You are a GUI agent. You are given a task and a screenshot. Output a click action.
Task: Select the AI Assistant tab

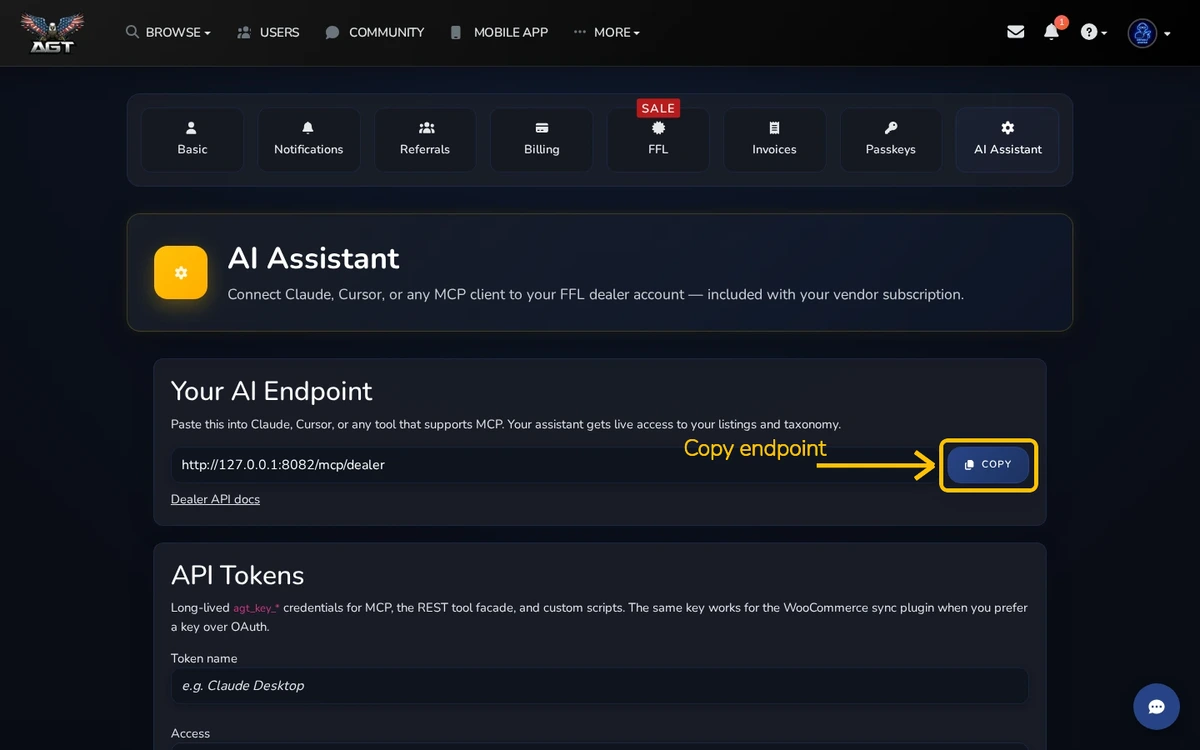coord(1007,139)
